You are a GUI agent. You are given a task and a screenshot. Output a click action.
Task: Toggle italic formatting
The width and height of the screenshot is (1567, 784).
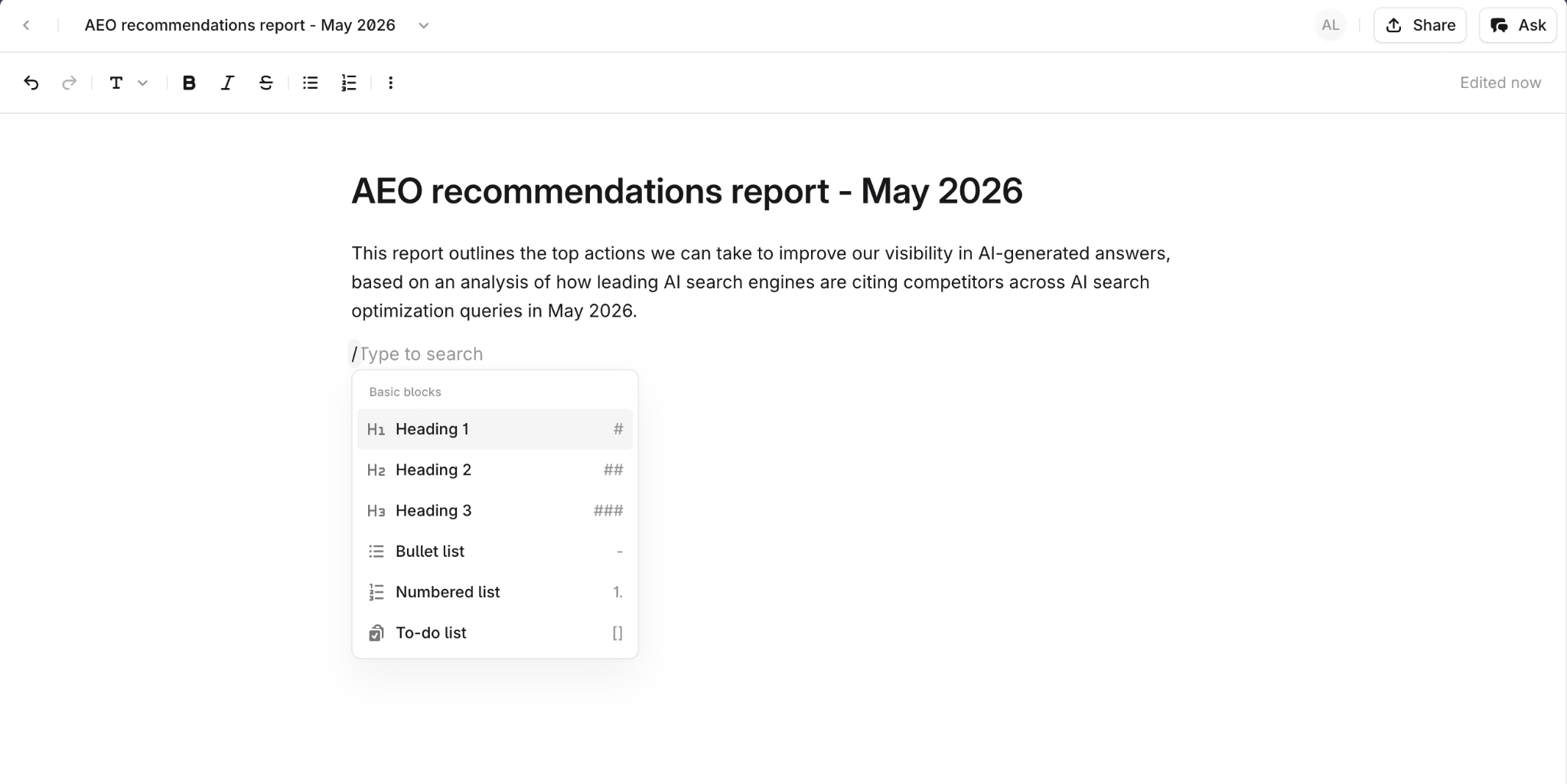pyautogui.click(x=227, y=83)
